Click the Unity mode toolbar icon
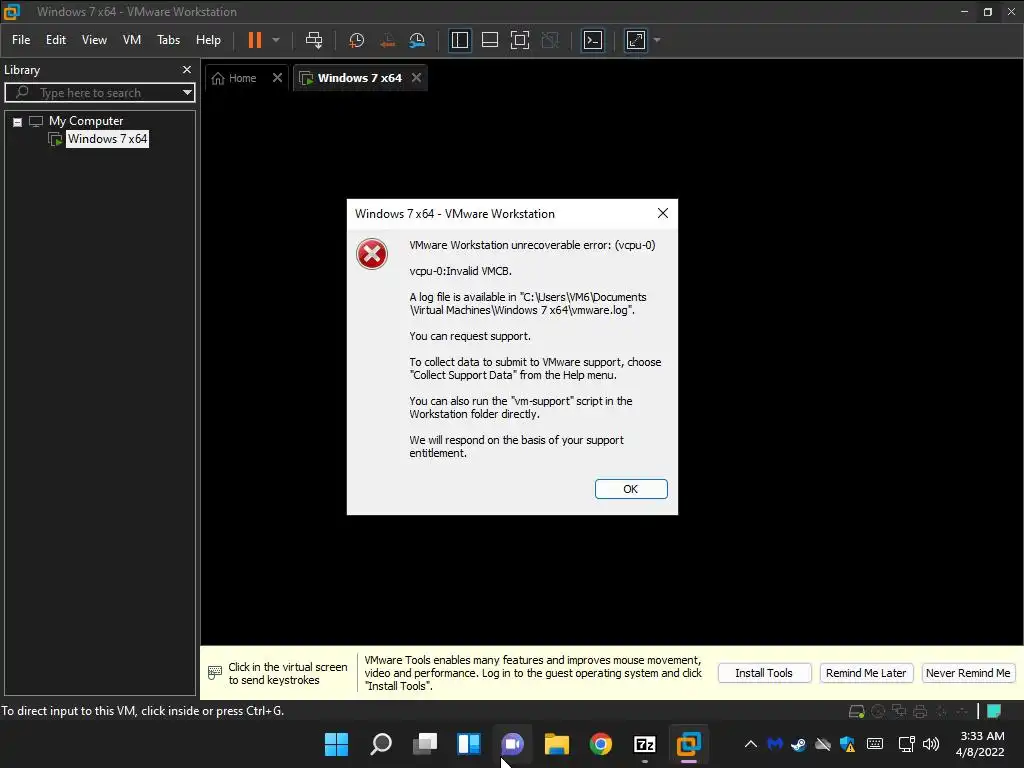 551,40
